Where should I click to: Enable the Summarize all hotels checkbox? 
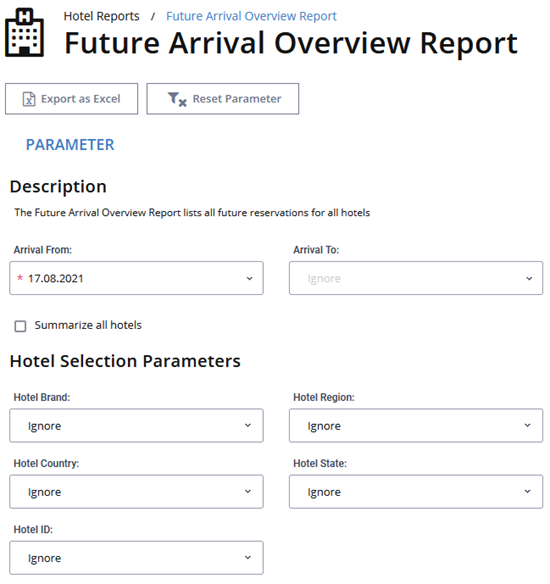coord(20,326)
